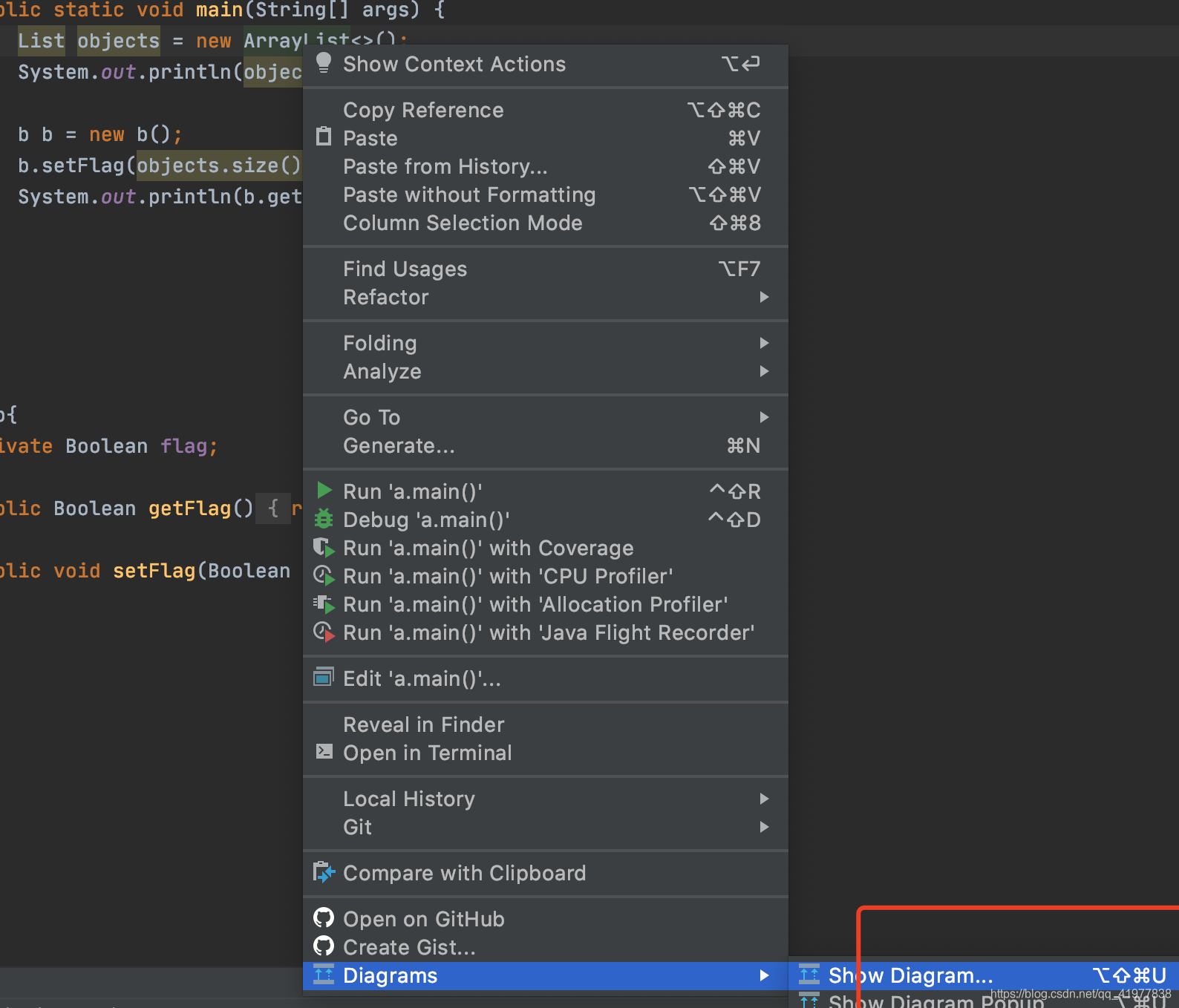Run 'a.main()' from the context menu
The image size is (1179, 1008).
[546, 491]
